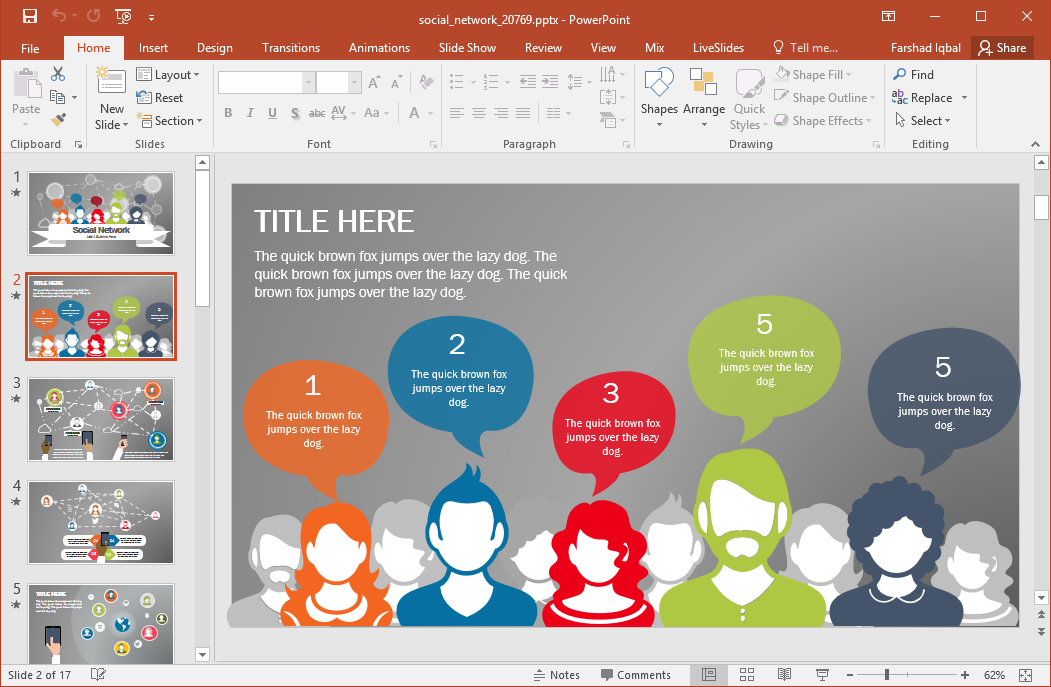Open Reading View from status bar

(x=785, y=675)
